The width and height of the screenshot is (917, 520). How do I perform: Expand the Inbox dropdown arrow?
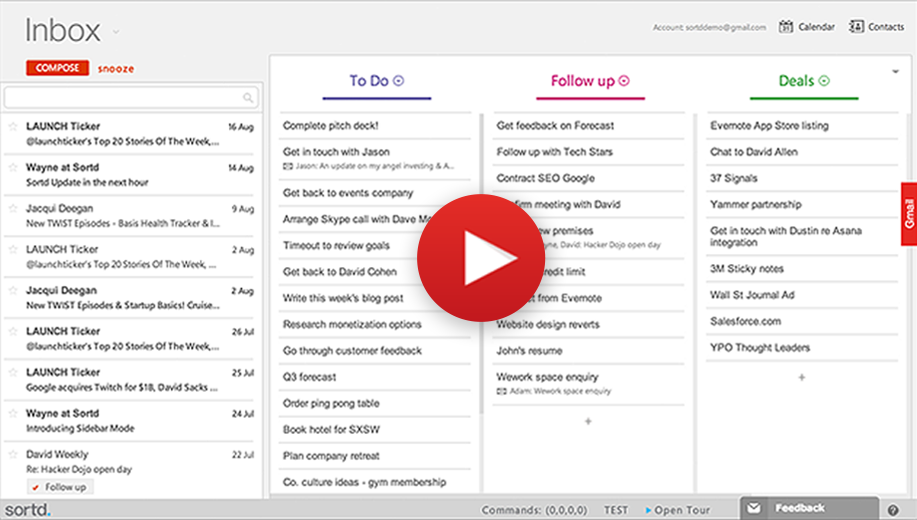(x=116, y=32)
